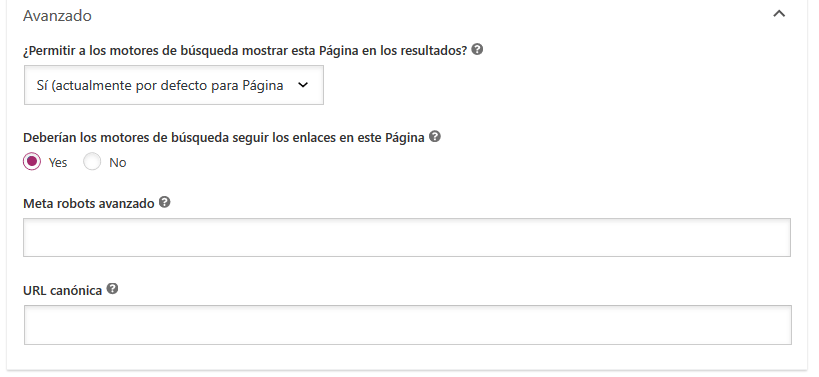Focus the URL canónica text field
Screen dimensions: 819x377
point(407,325)
